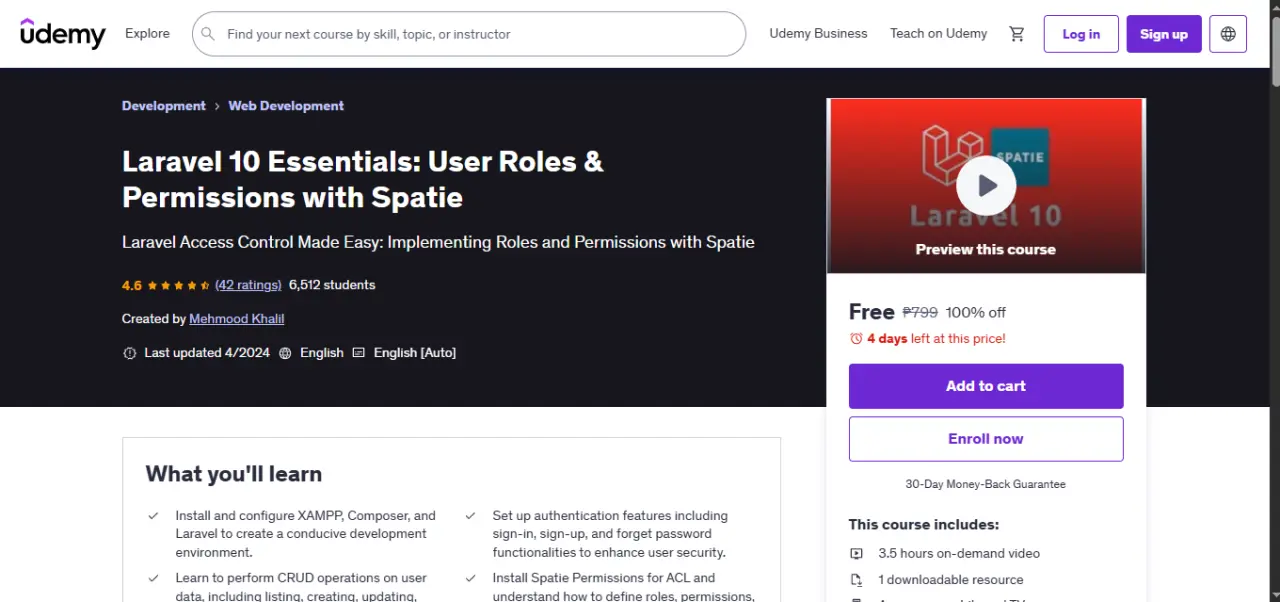Play the course preview video
1280x602 pixels.
(x=986, y=185)
